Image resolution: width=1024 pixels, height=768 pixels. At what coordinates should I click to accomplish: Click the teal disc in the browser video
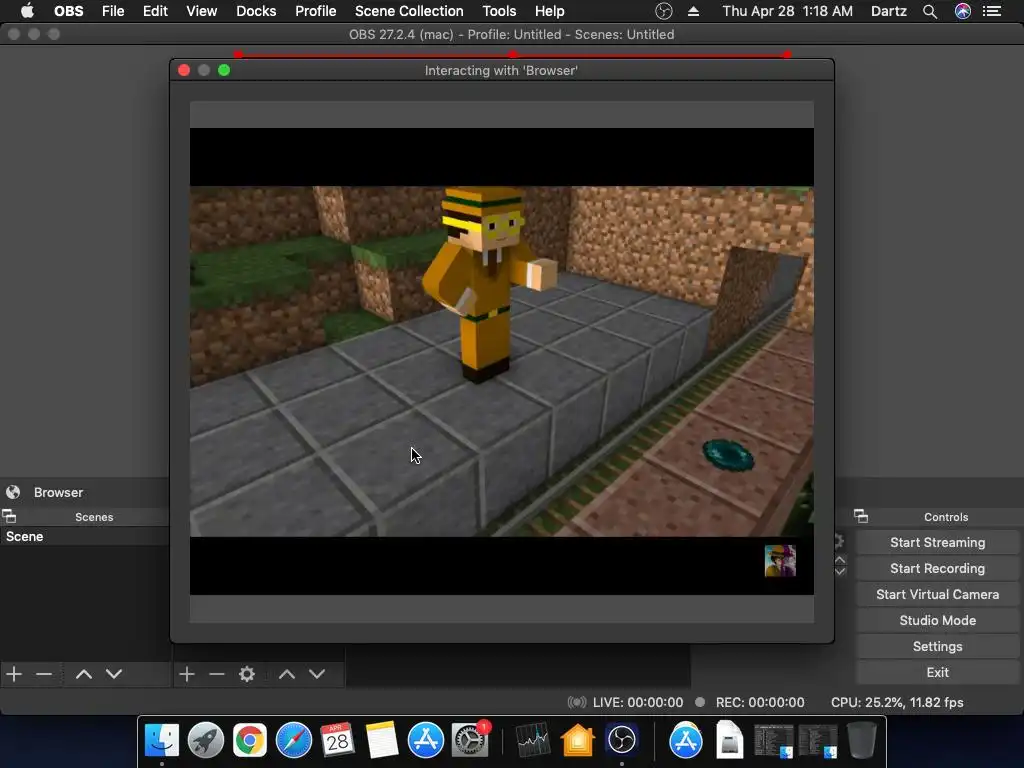(728, 455)
